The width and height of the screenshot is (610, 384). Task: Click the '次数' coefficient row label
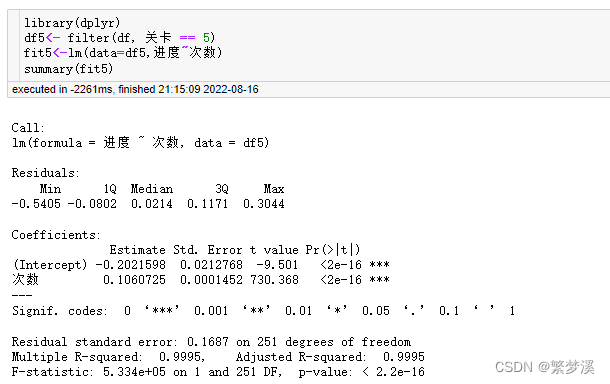pyautogui.click(x=25, y=279)
